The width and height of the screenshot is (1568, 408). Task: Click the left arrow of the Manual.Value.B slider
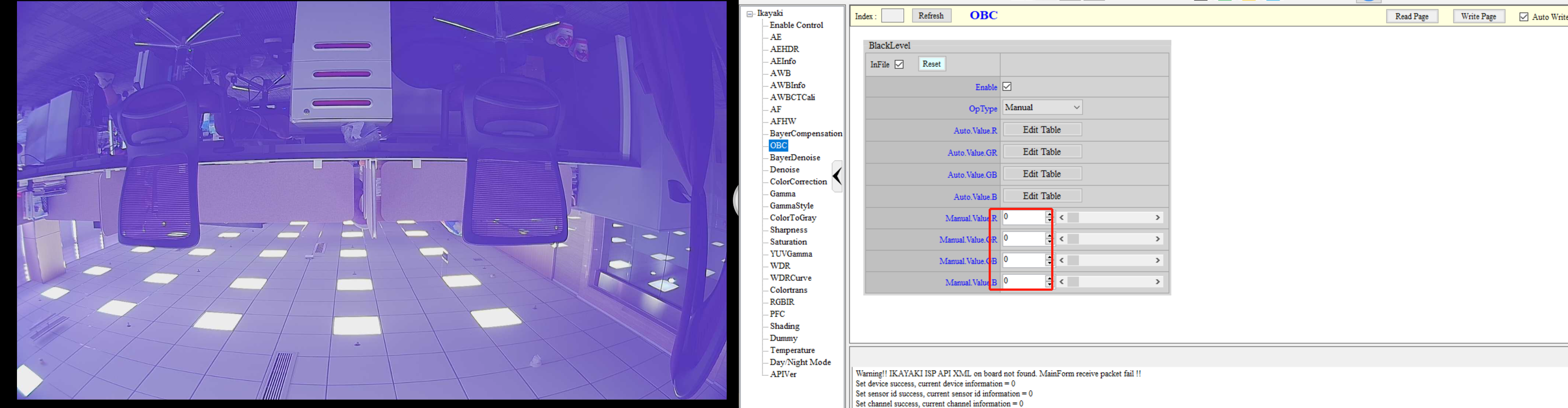(x=1061, y=281)
